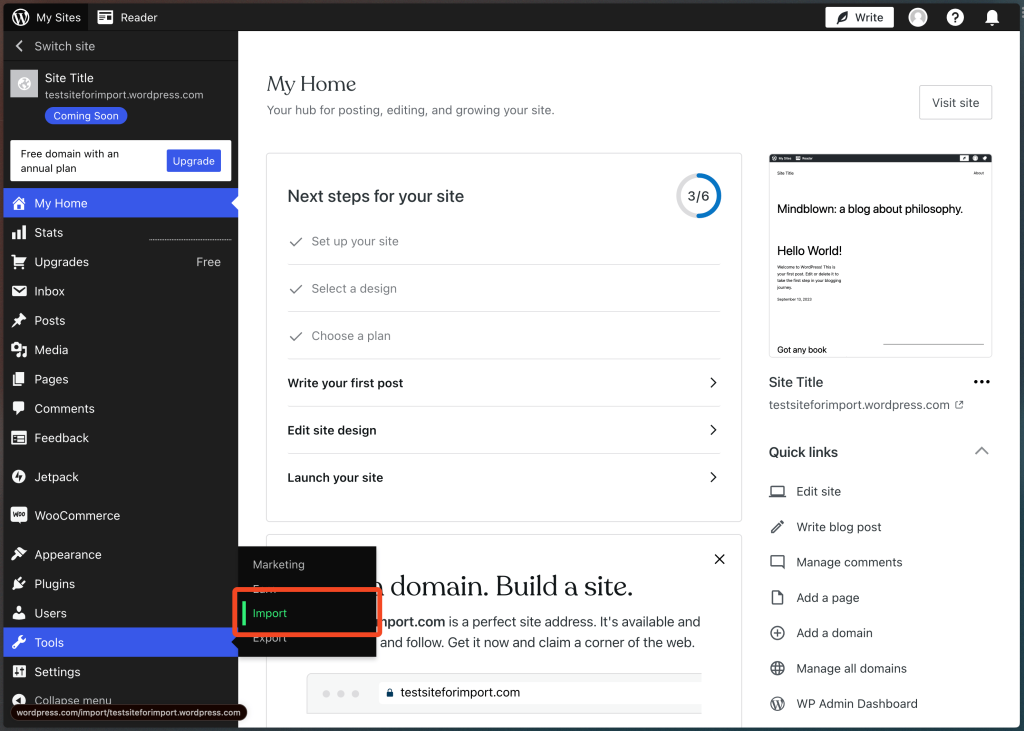Click the Media sidebar item
The image size is (1024, 731).
pos(51,350)
